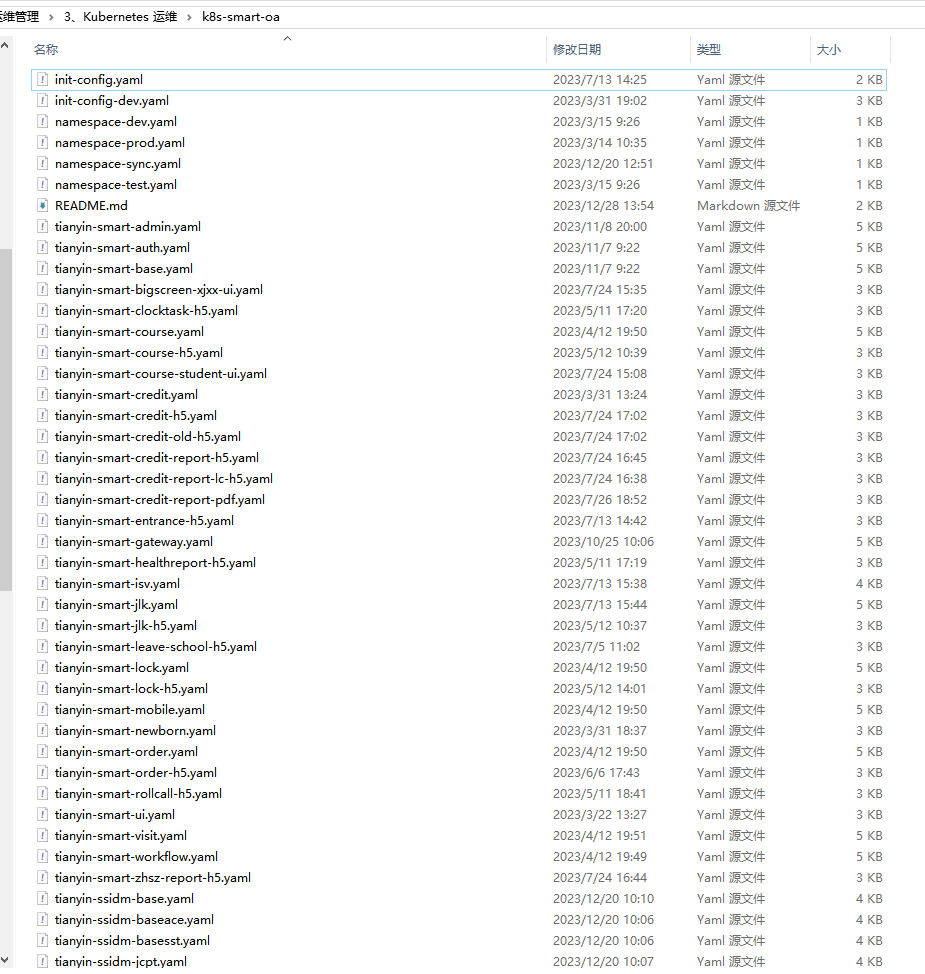This screenshot has width=925, height=974.
Task: Click the init-config.yaml file icon
Action: pos(43,79)
